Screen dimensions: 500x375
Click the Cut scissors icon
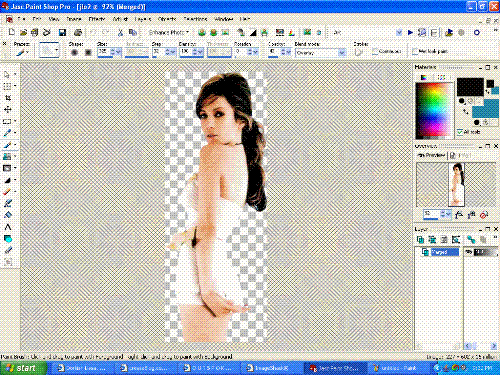120,32
